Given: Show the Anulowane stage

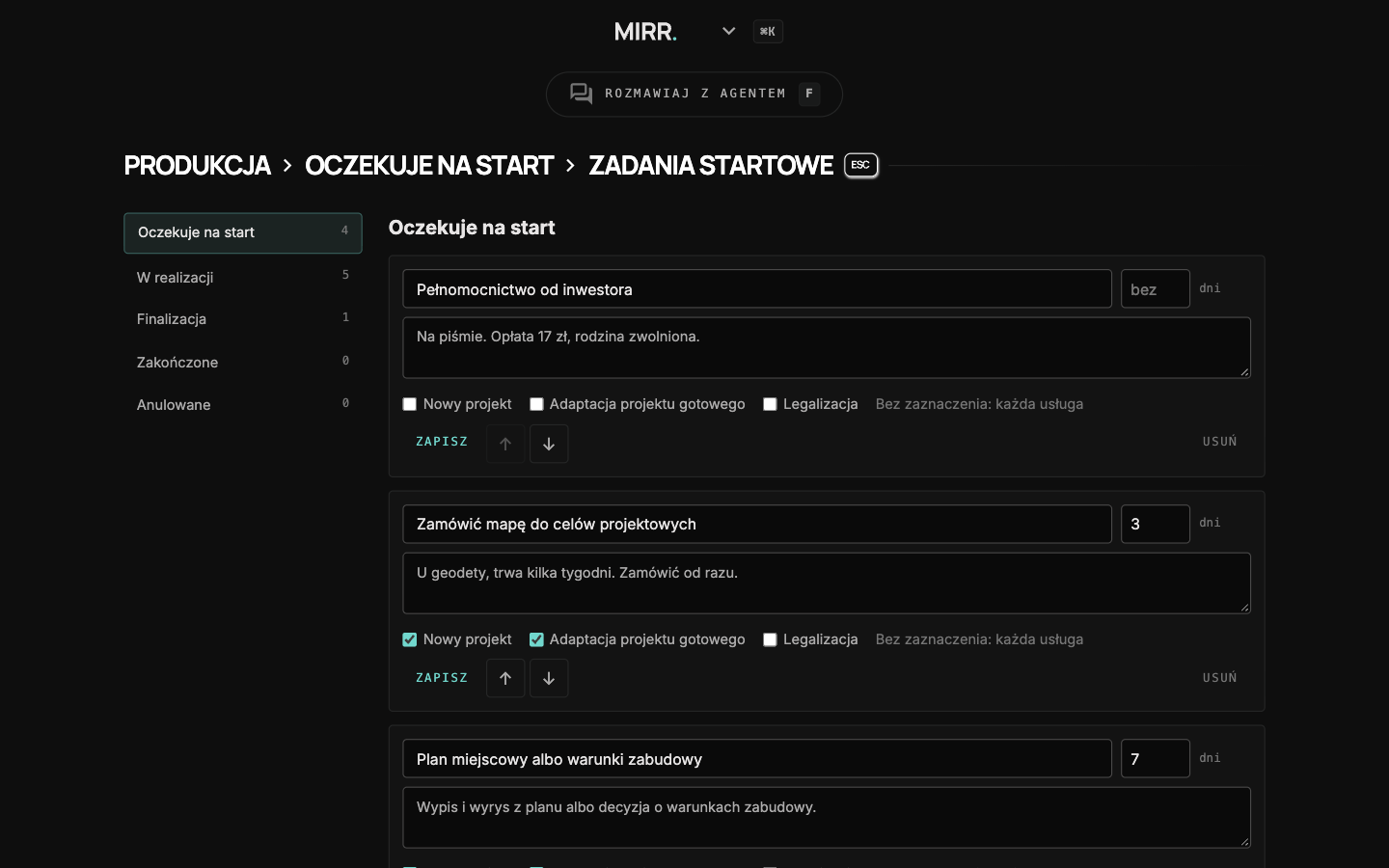Looking at the screenshot, I should pyautogui.click(x=243, y=405).
